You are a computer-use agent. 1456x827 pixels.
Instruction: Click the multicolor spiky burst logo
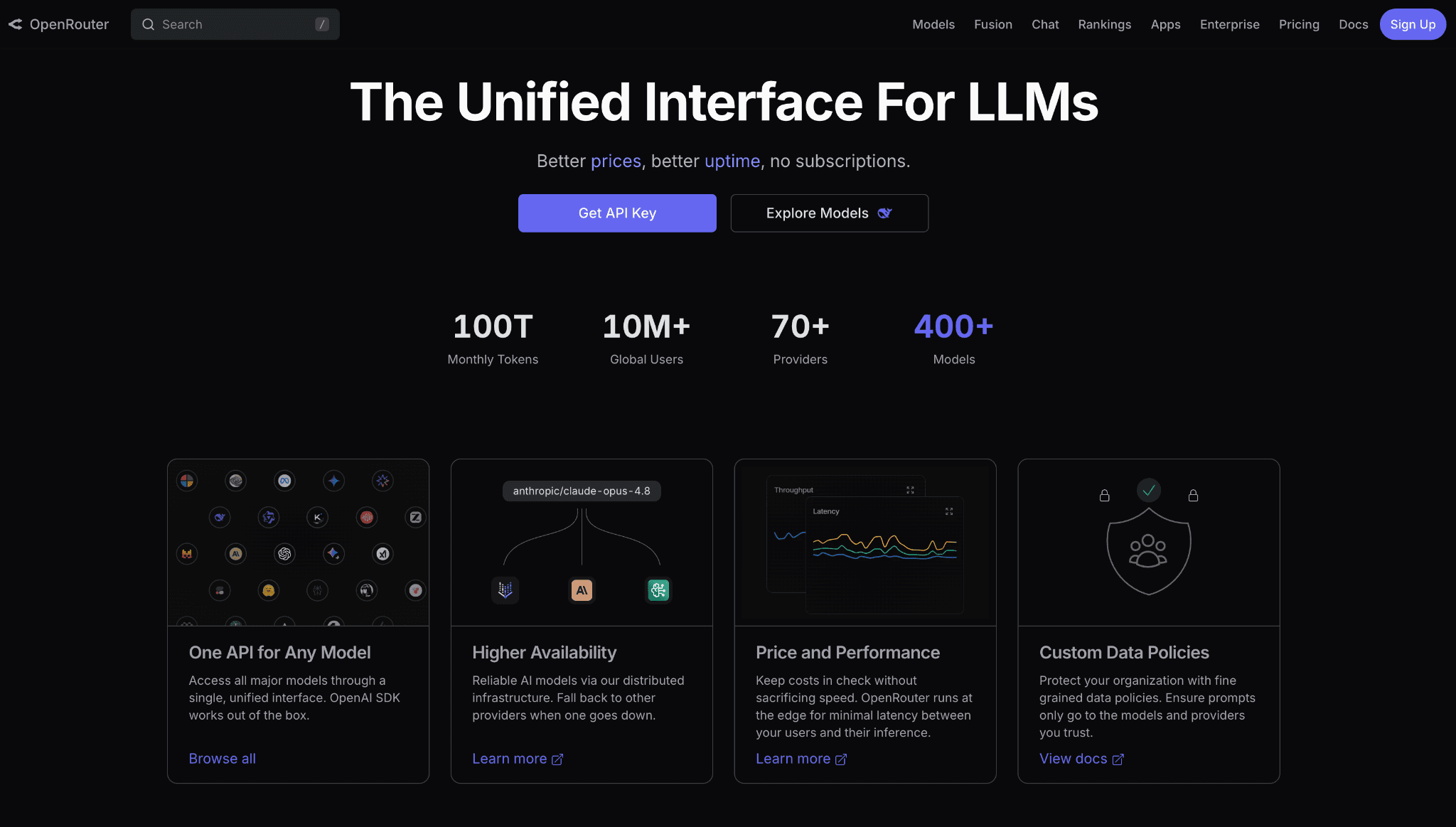[x=382, y=481]
